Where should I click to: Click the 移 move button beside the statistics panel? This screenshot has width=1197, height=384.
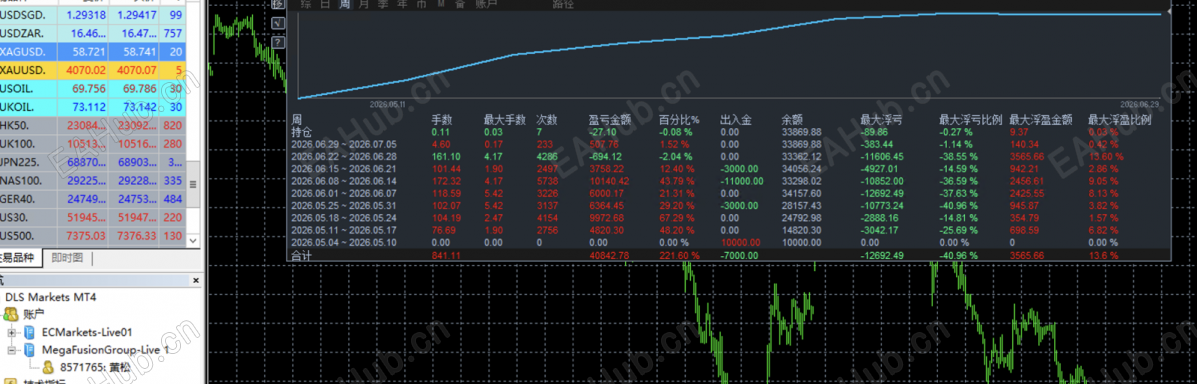pyautogui.click(x=279, y=5)
